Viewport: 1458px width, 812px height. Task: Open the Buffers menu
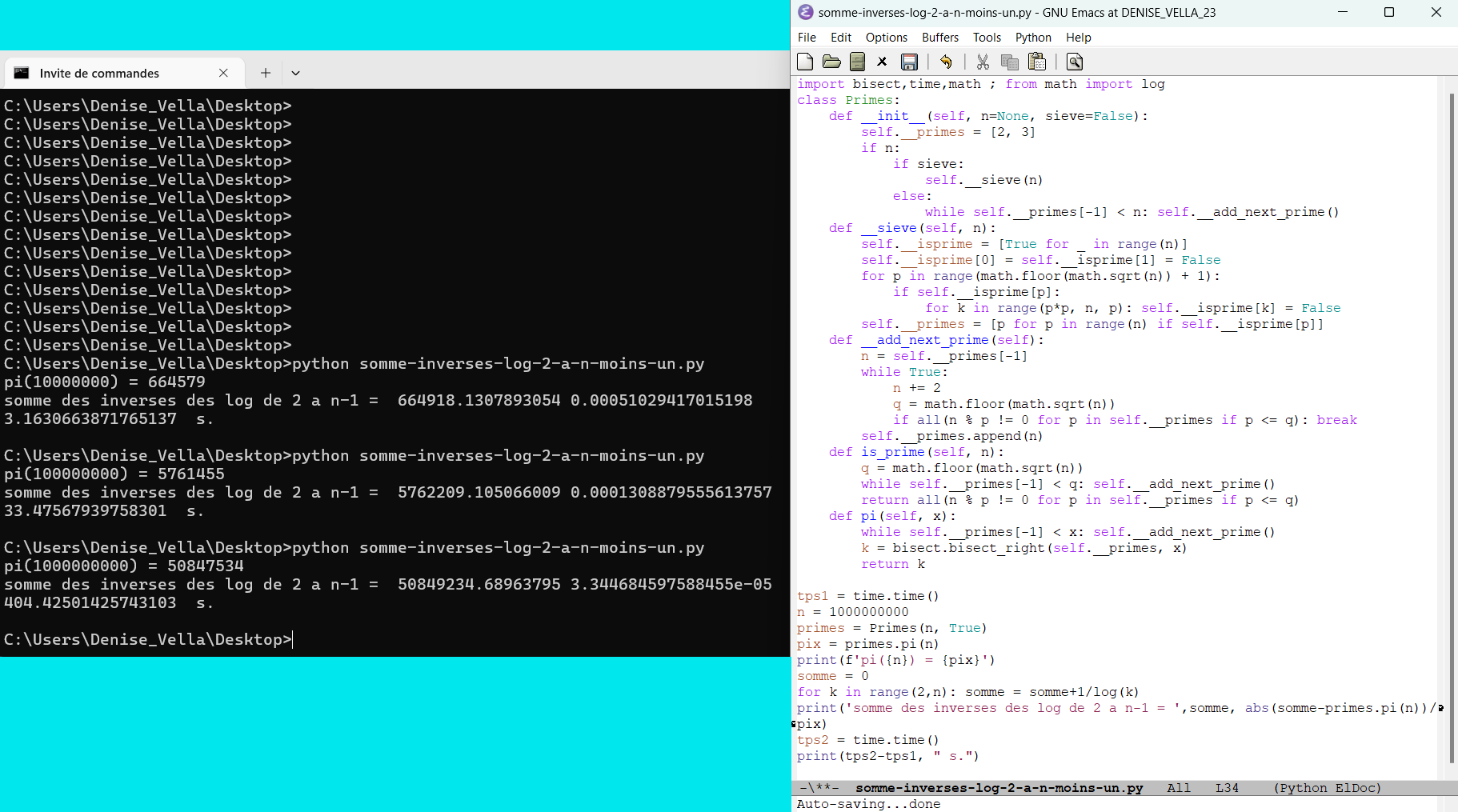(x=939, y=38)
